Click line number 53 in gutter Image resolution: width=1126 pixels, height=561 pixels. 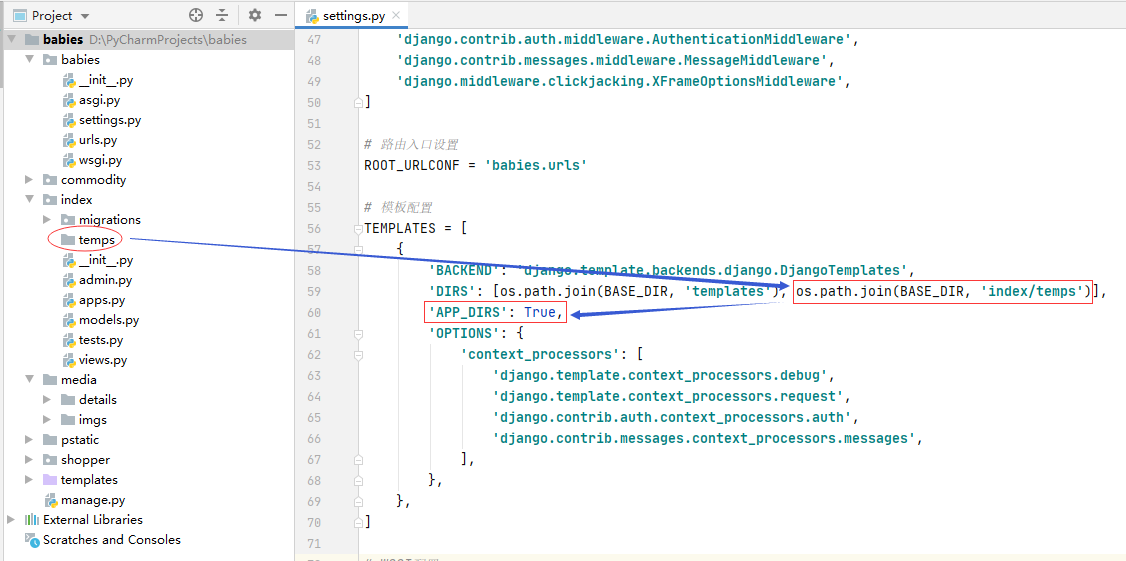pos(316,166)
